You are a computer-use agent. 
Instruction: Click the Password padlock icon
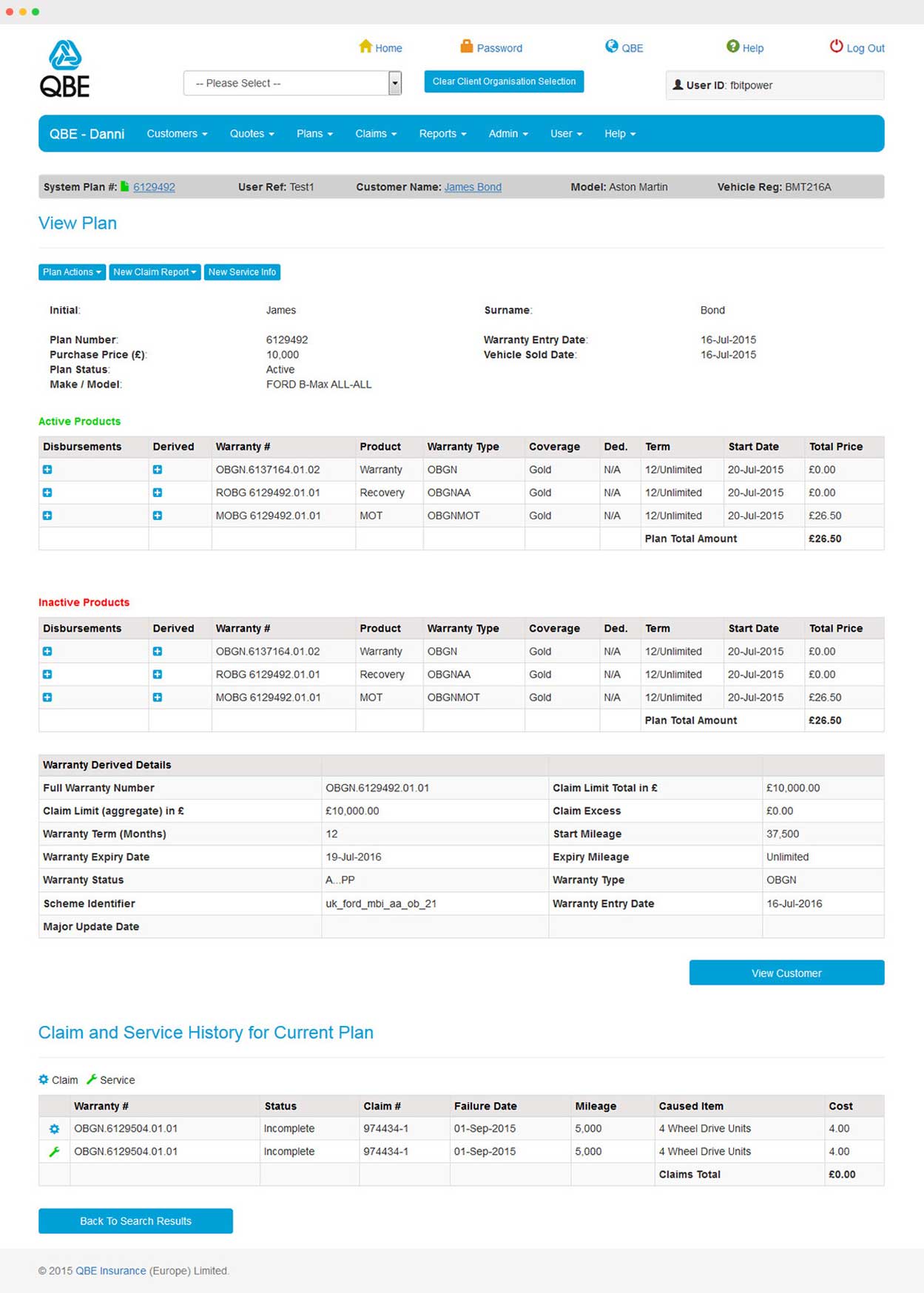(466, 47)
